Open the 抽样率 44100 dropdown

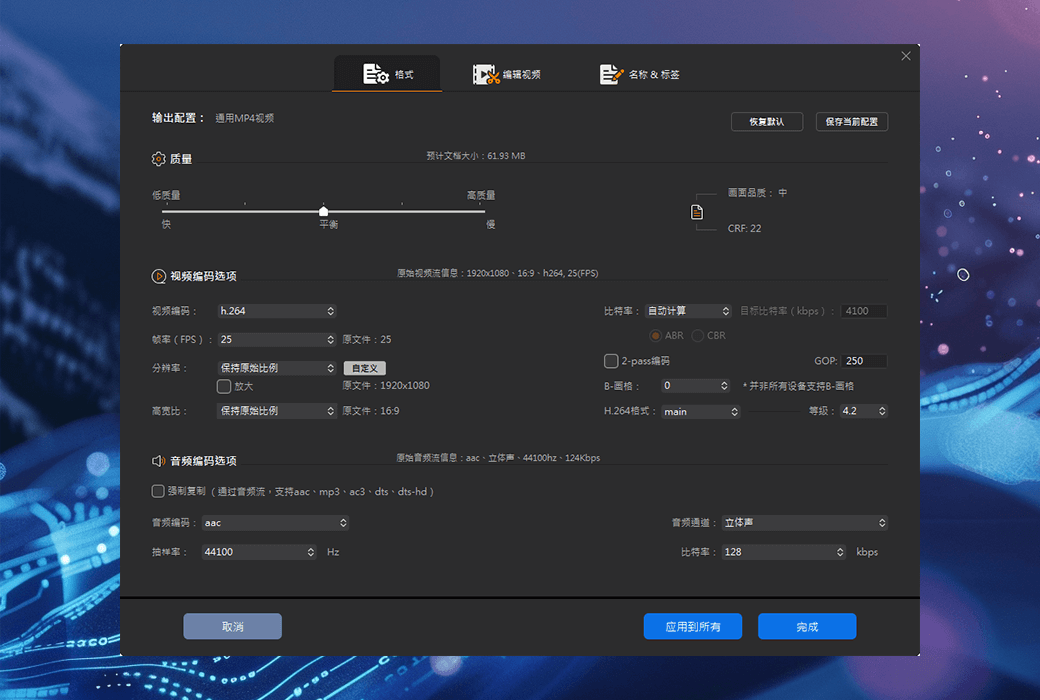(x=259, y=552)
